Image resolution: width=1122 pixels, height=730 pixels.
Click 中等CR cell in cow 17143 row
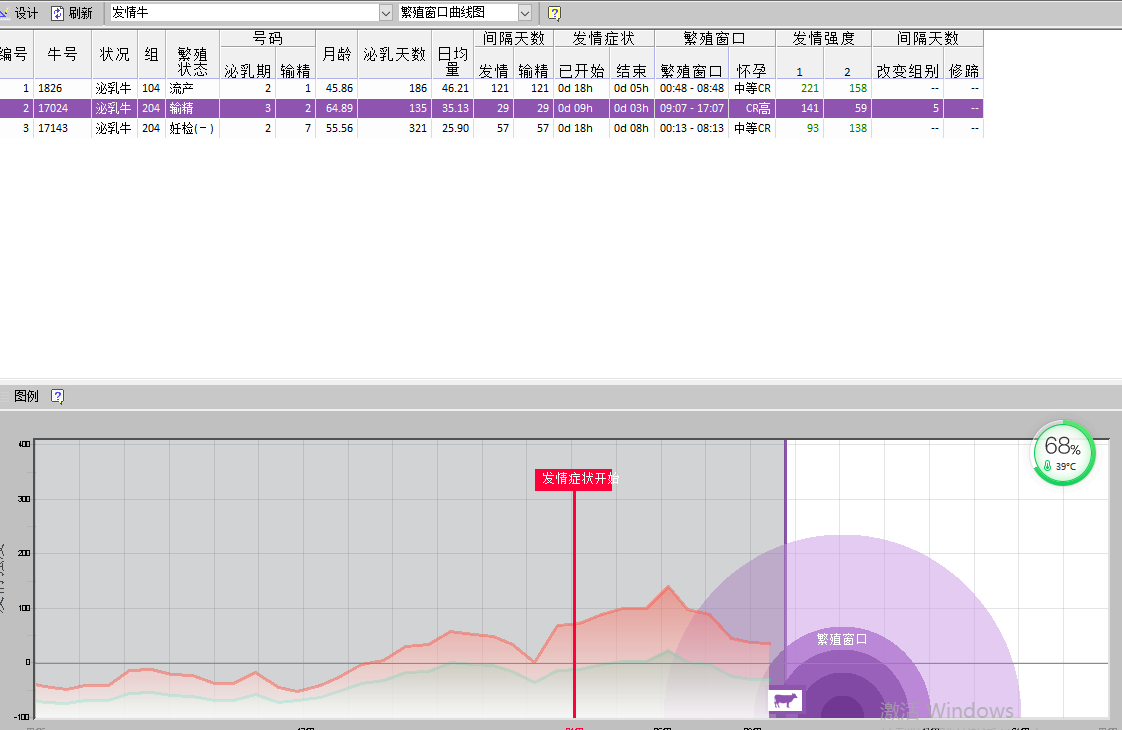(752, 128)
